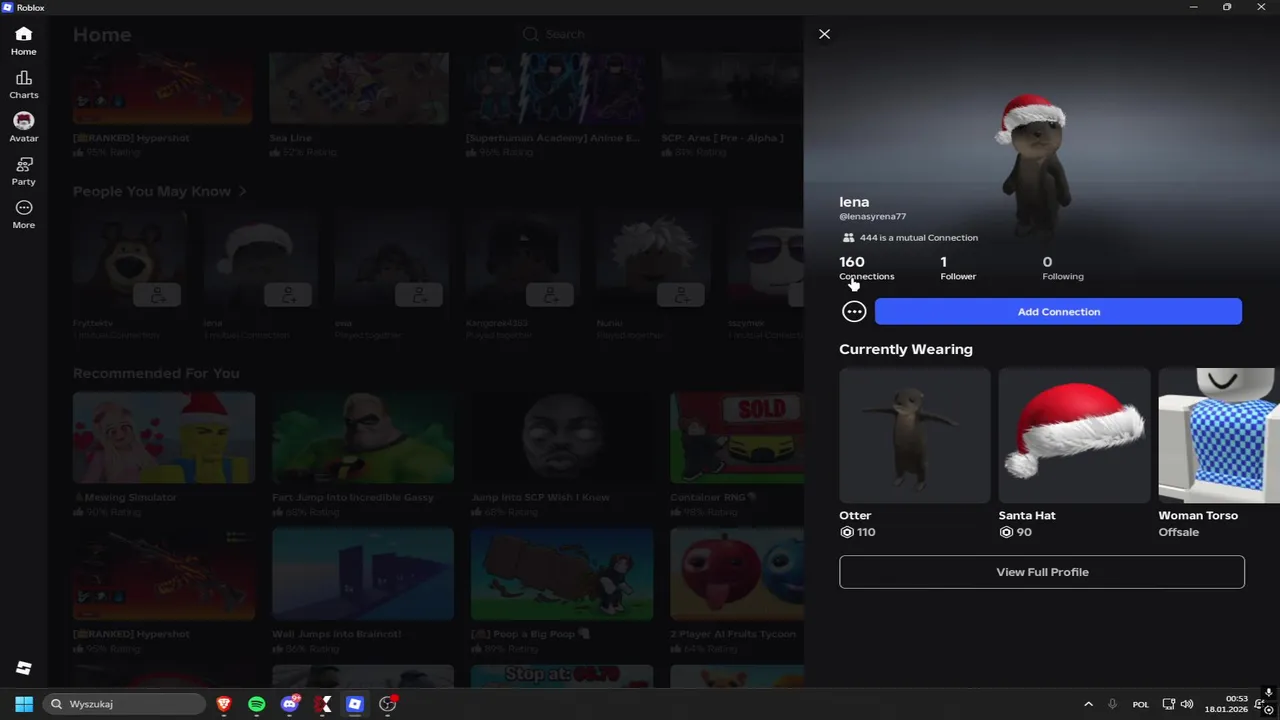Open Sea Line game thumbnail

pyautogui.click(x=359, y=88)
